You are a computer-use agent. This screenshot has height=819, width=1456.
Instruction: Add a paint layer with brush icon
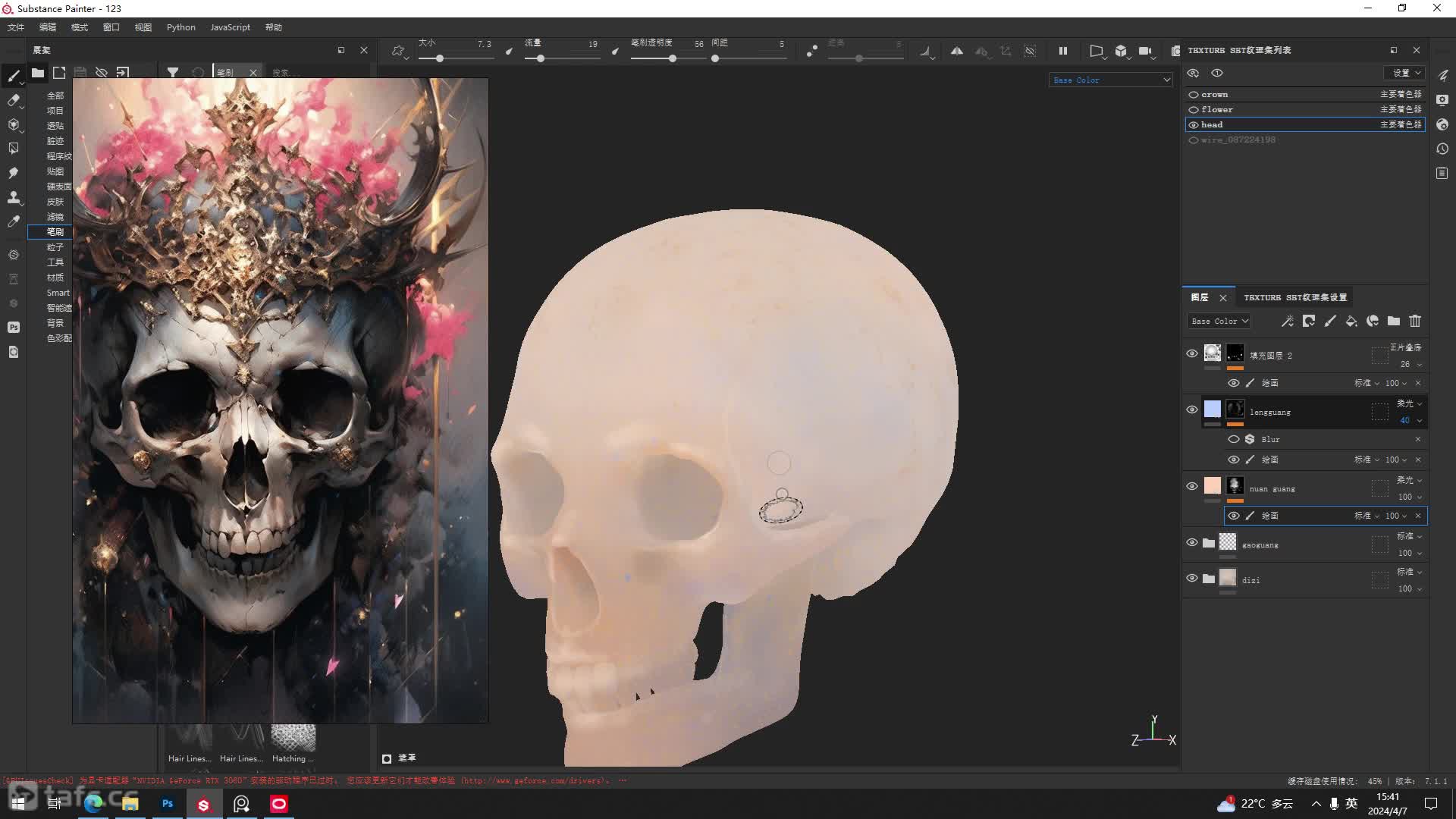point(1330,322)
